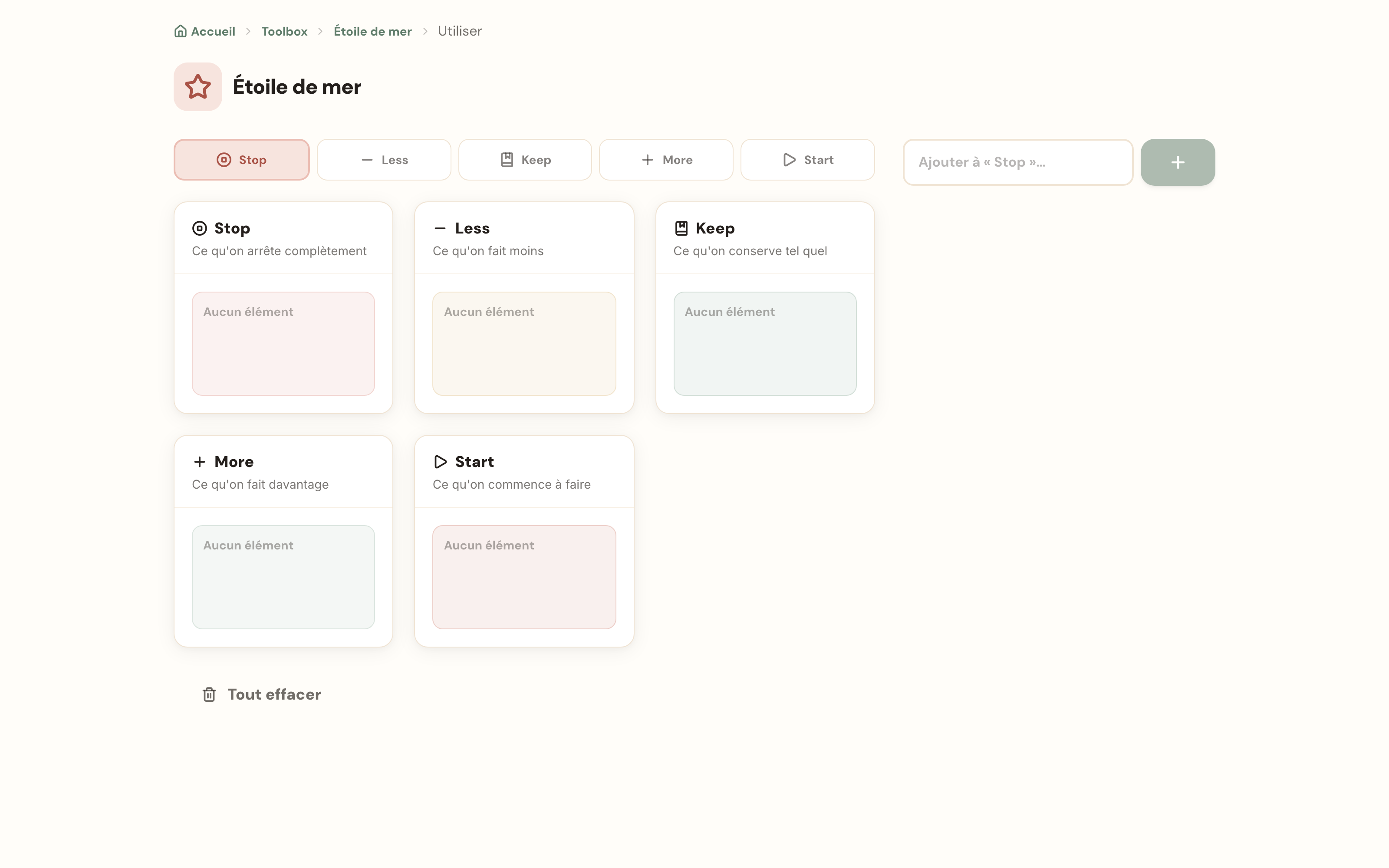The image size is (1389, 868).
Task: Switch to the Start category tab
Action: click(807, 160)
